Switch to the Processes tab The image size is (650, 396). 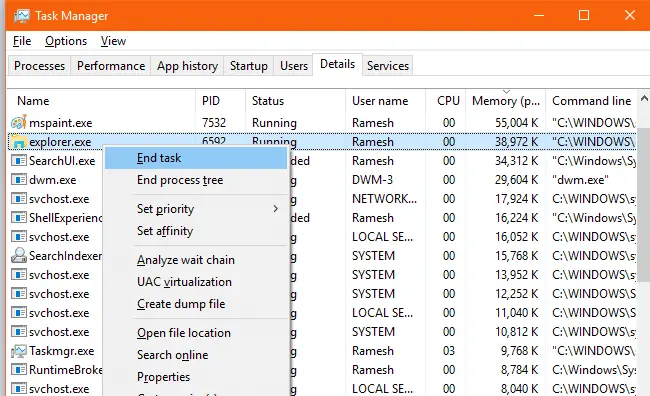click(x=39, y=66)
